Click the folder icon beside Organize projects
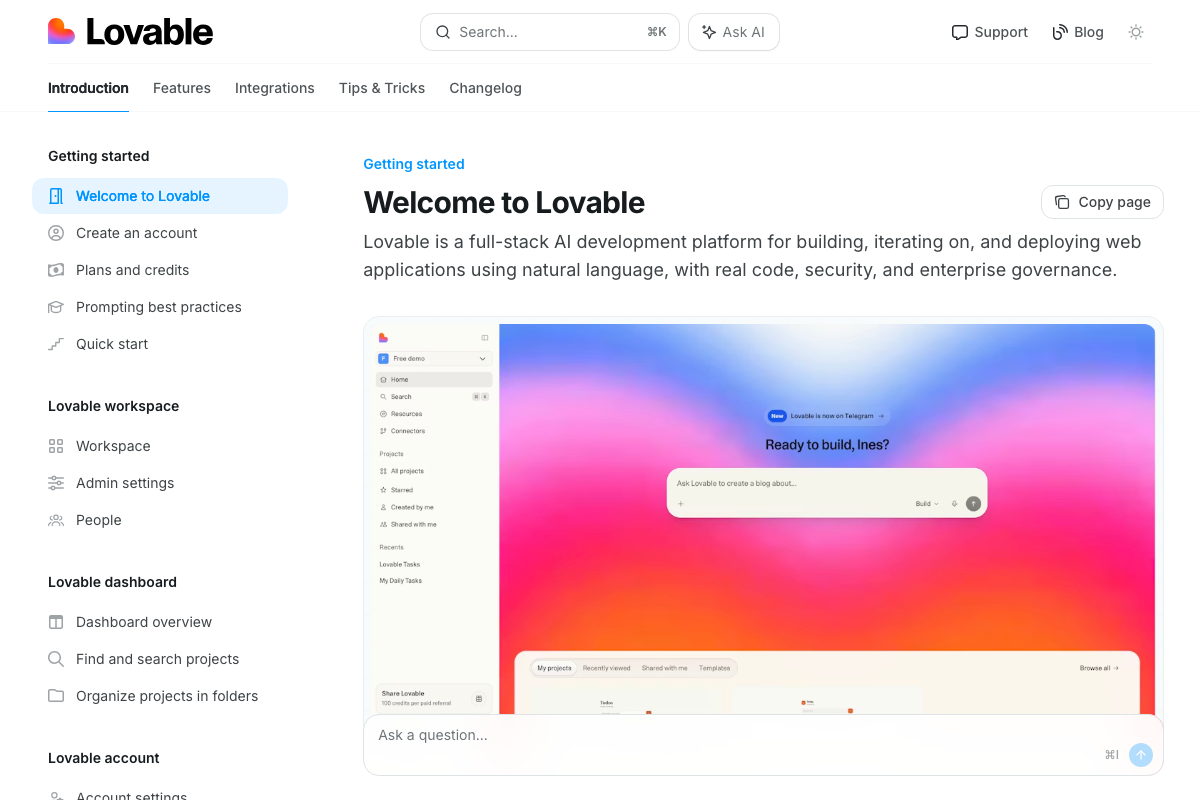1200x800 pixels. click(56, 696)
